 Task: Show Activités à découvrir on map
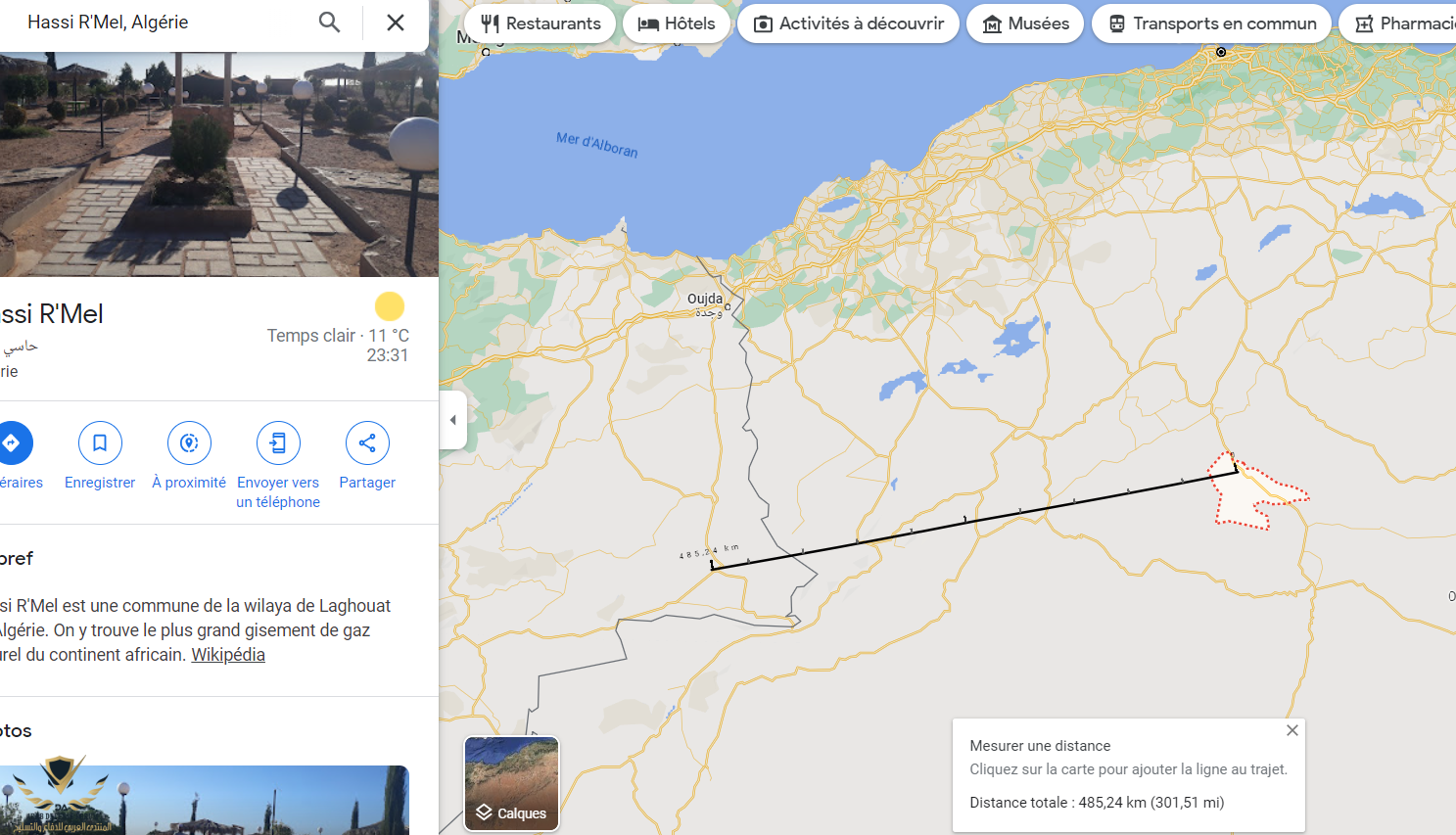pyautogui.click(x=848, y=23)
